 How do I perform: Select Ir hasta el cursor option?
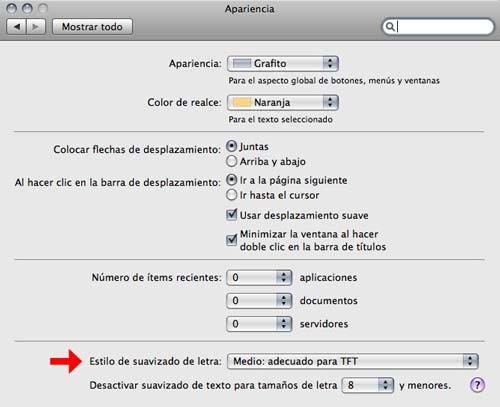[231, 195]
